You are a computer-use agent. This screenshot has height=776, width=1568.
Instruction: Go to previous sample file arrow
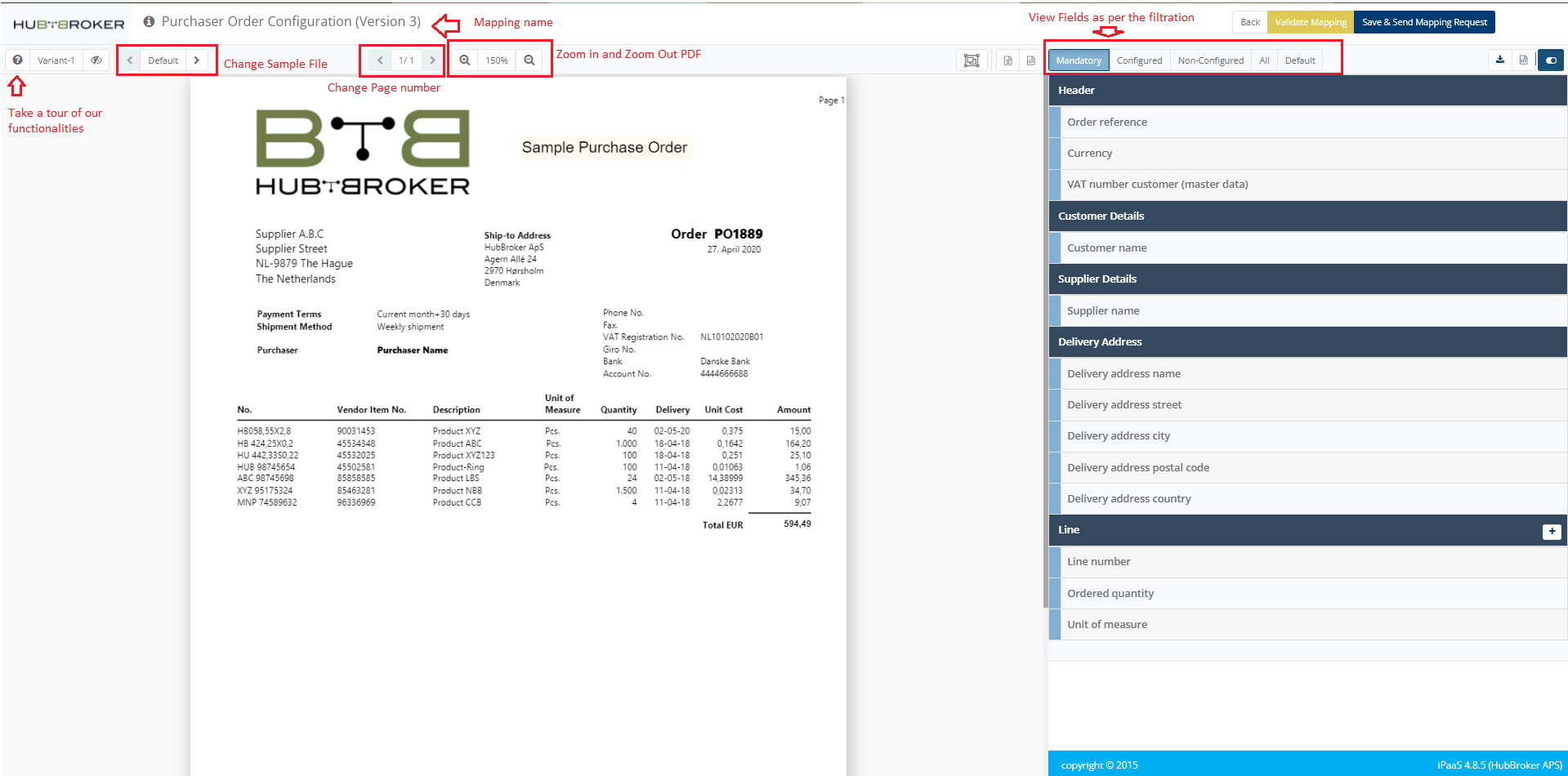[130, 60]
